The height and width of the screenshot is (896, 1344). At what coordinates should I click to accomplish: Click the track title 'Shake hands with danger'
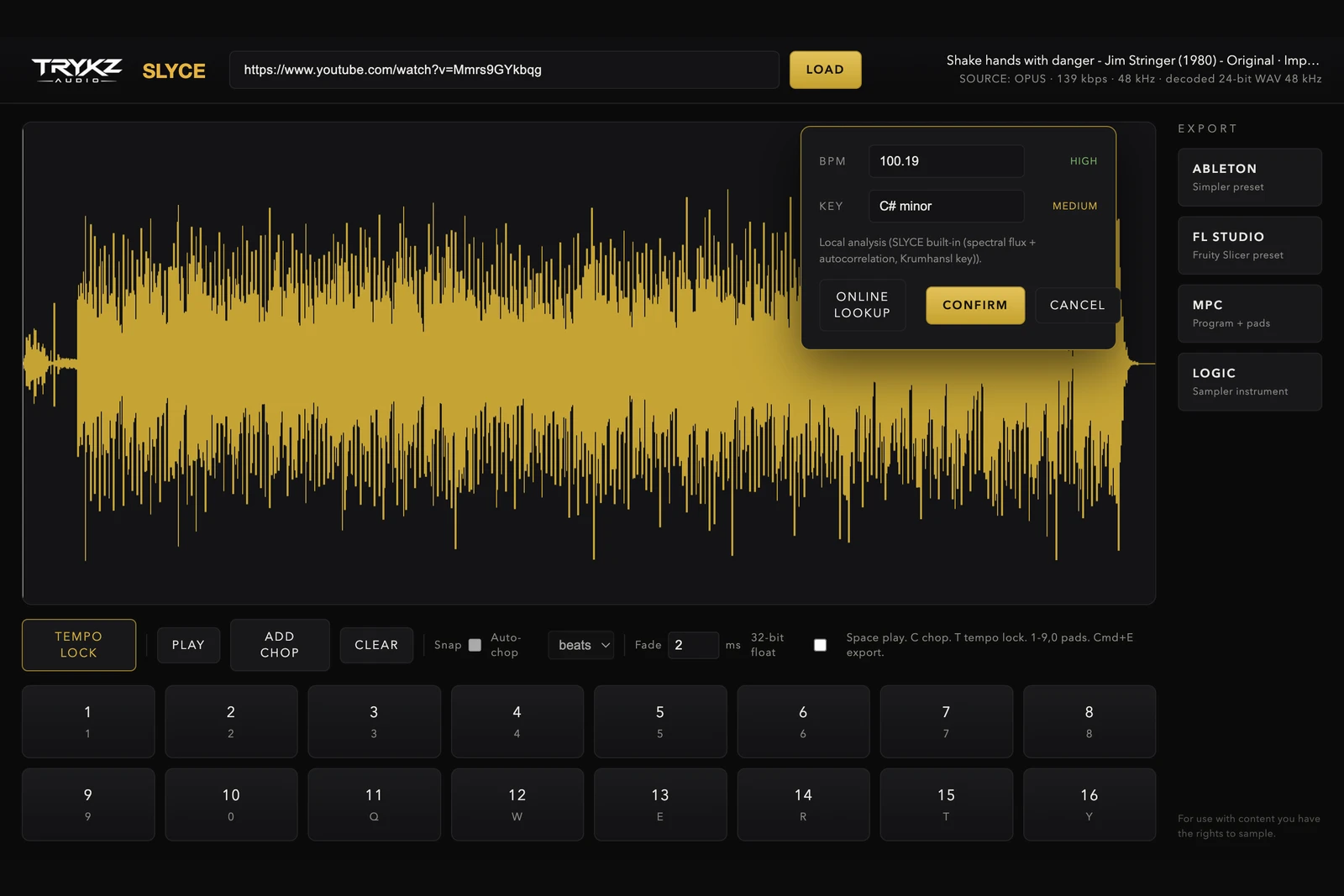1132,60
